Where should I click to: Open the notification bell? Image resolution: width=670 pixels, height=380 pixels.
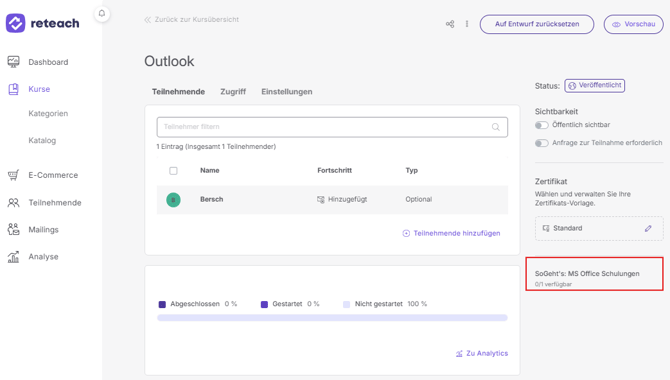(102, 13)
